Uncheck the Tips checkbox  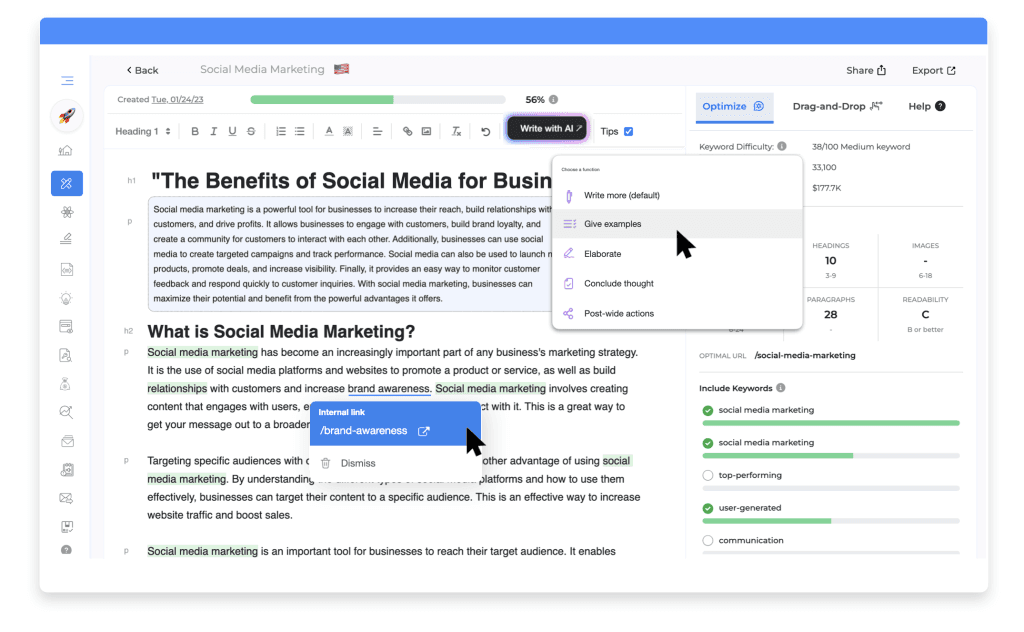[x=628, y=131]
